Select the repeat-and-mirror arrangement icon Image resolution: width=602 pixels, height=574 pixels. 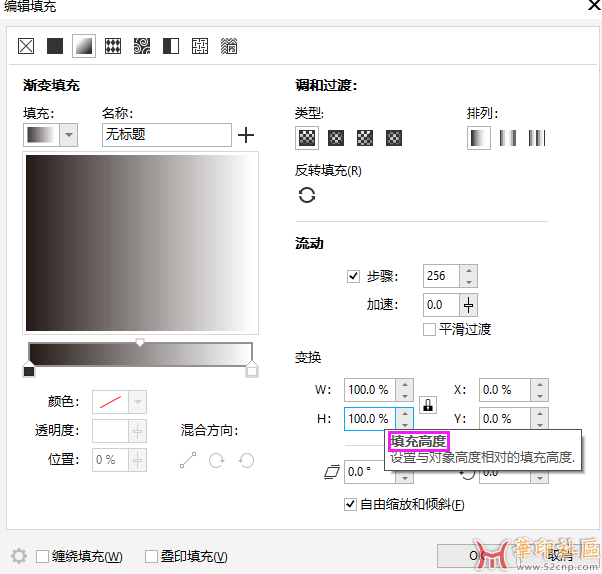pyautogui.click(x=508, y=138)
